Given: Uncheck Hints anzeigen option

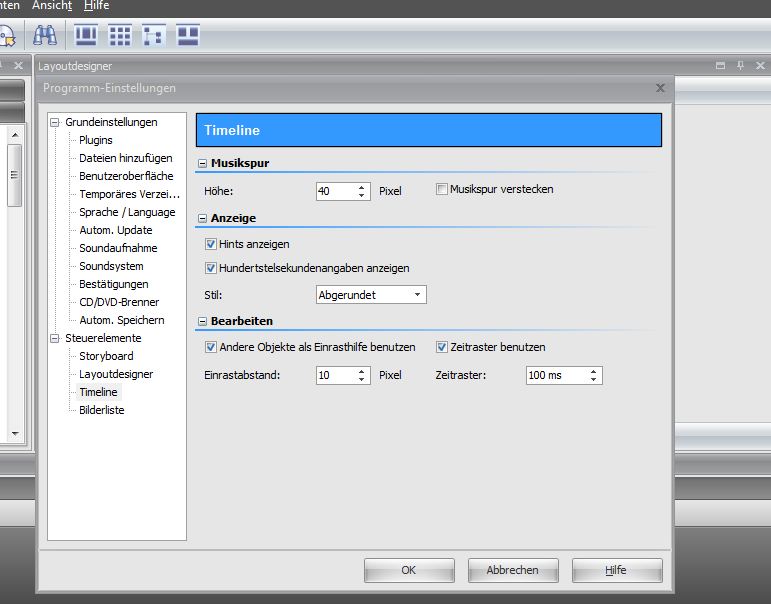Looking at the screenshot, I should tap(211, 244).
